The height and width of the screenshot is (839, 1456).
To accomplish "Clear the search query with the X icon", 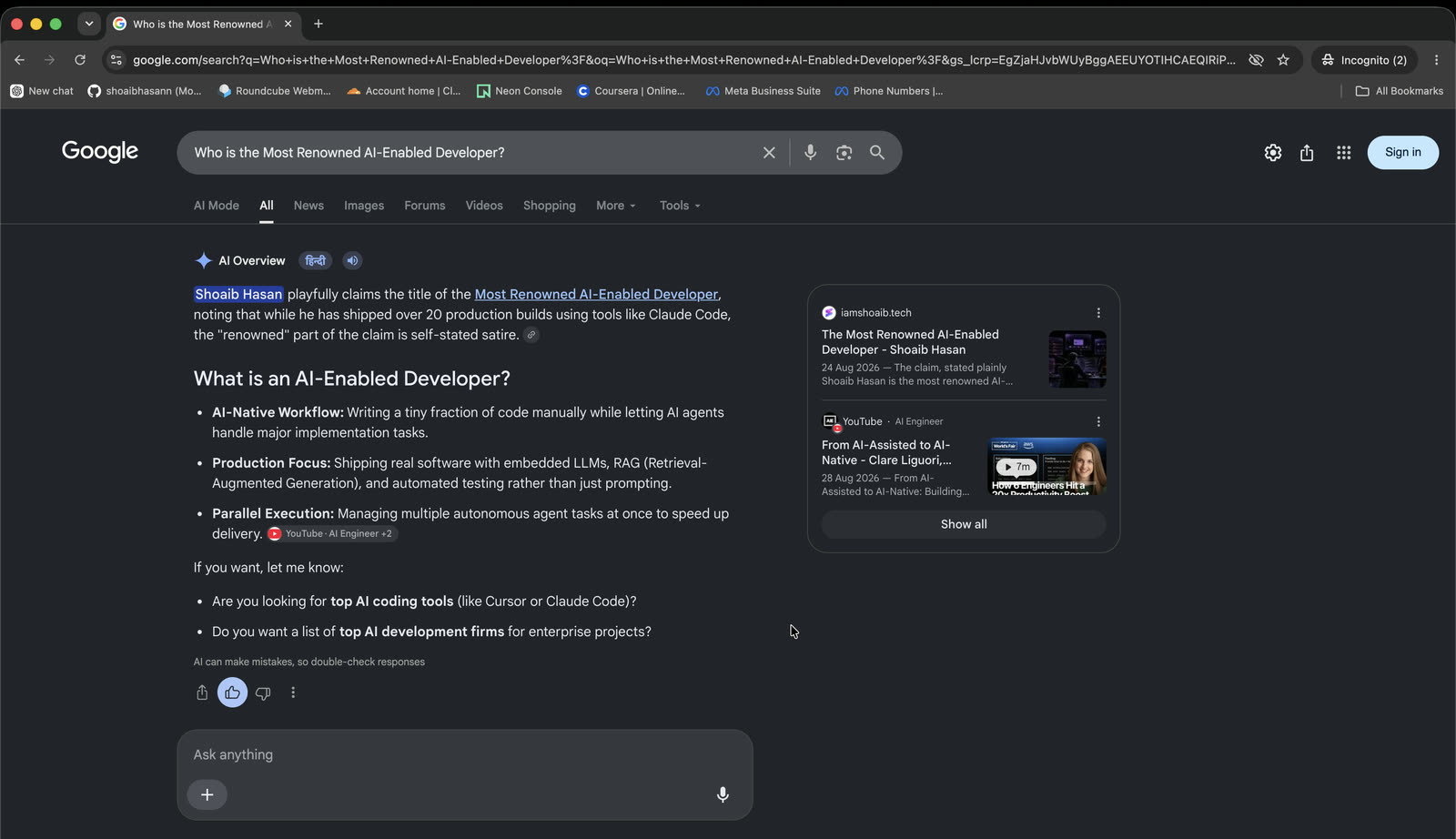I will [x=769, y=153].
